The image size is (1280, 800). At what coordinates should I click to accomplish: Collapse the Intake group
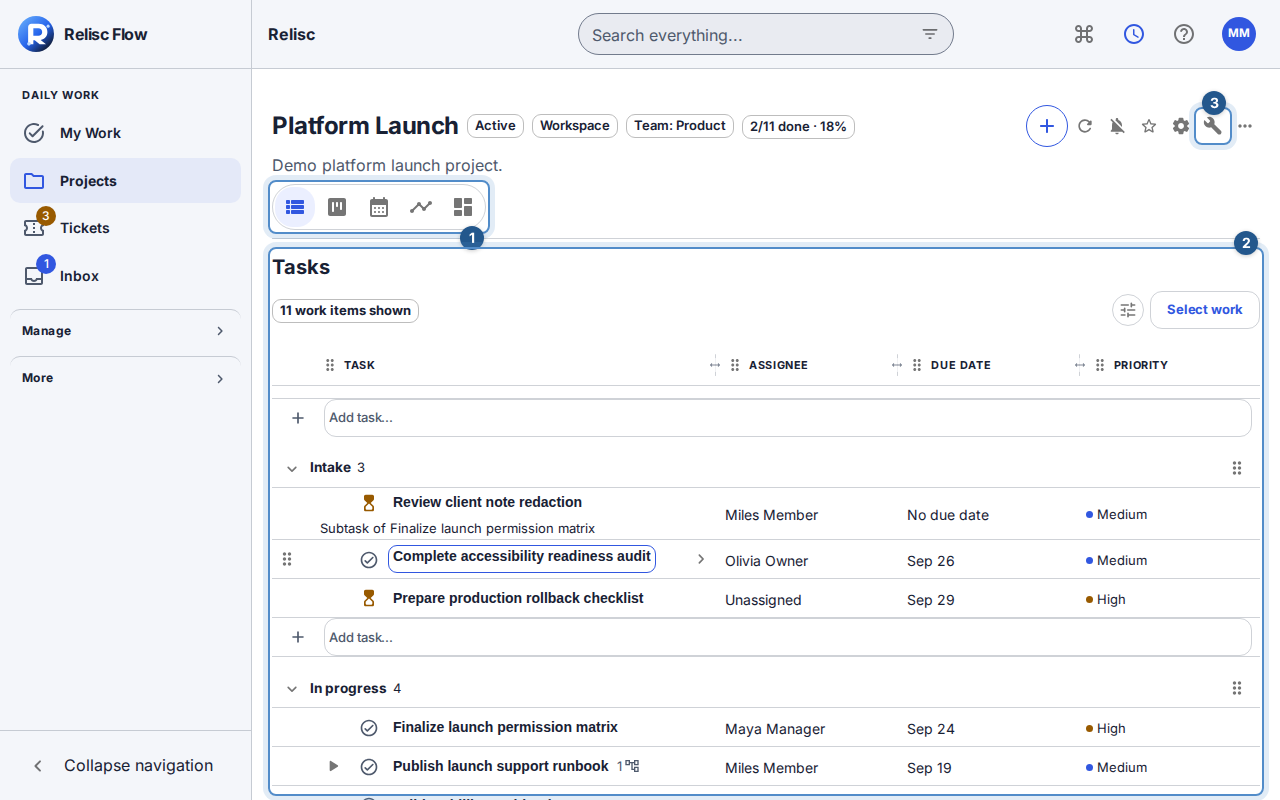pos(292,468)
